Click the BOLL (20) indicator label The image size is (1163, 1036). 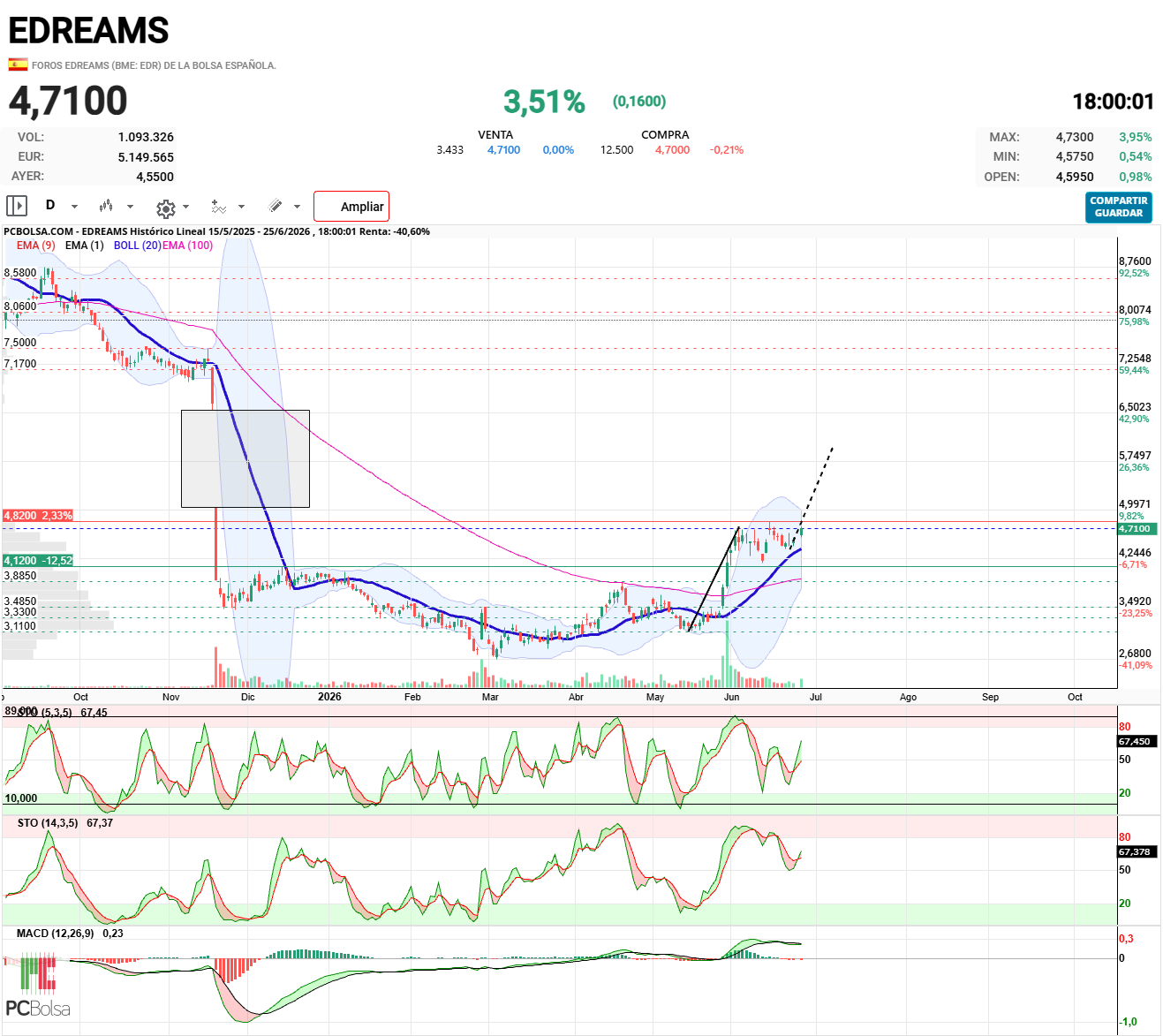137,246
